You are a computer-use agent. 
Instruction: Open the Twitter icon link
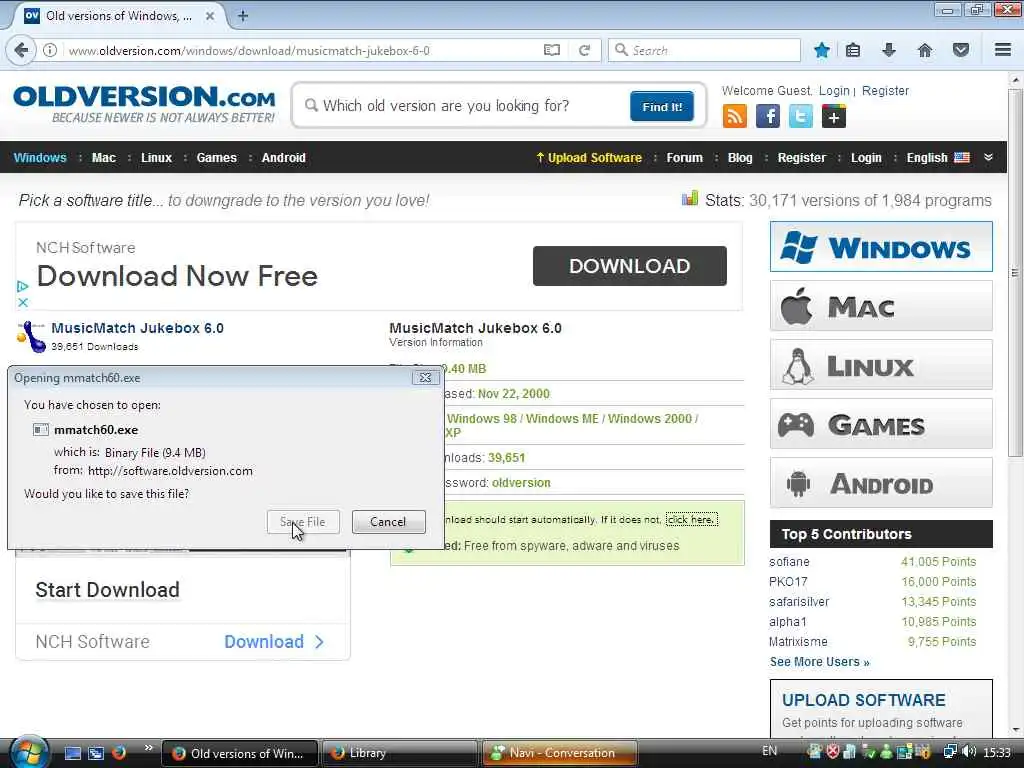pyautogui.click(x=801, y=117)
